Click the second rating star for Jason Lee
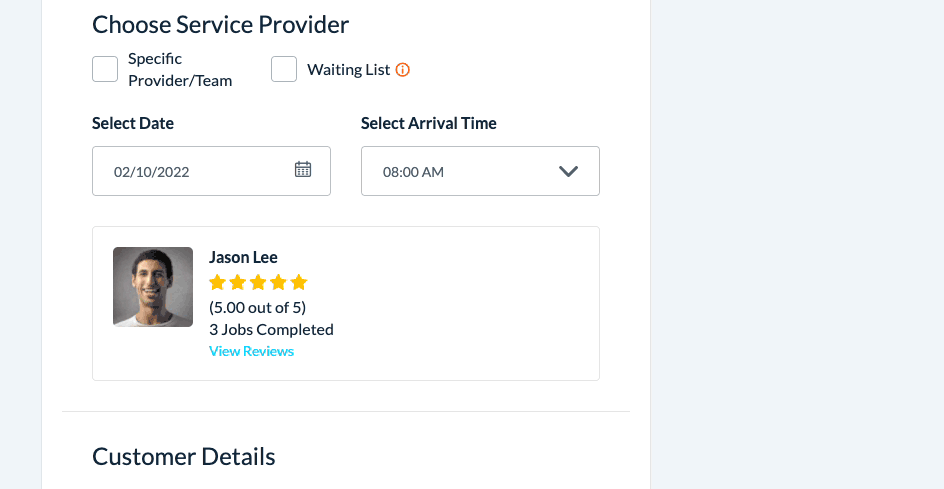Screen dimensions: 944x489 238,282
